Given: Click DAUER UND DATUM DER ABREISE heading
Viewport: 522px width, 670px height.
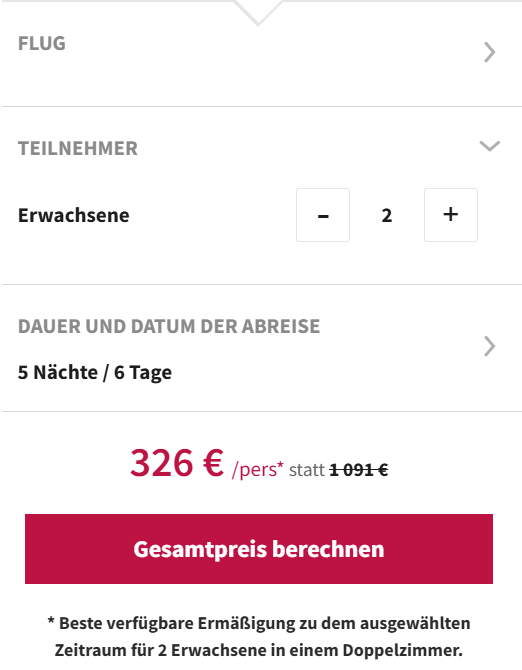Looking at the screenshot, I should [169, 326].
